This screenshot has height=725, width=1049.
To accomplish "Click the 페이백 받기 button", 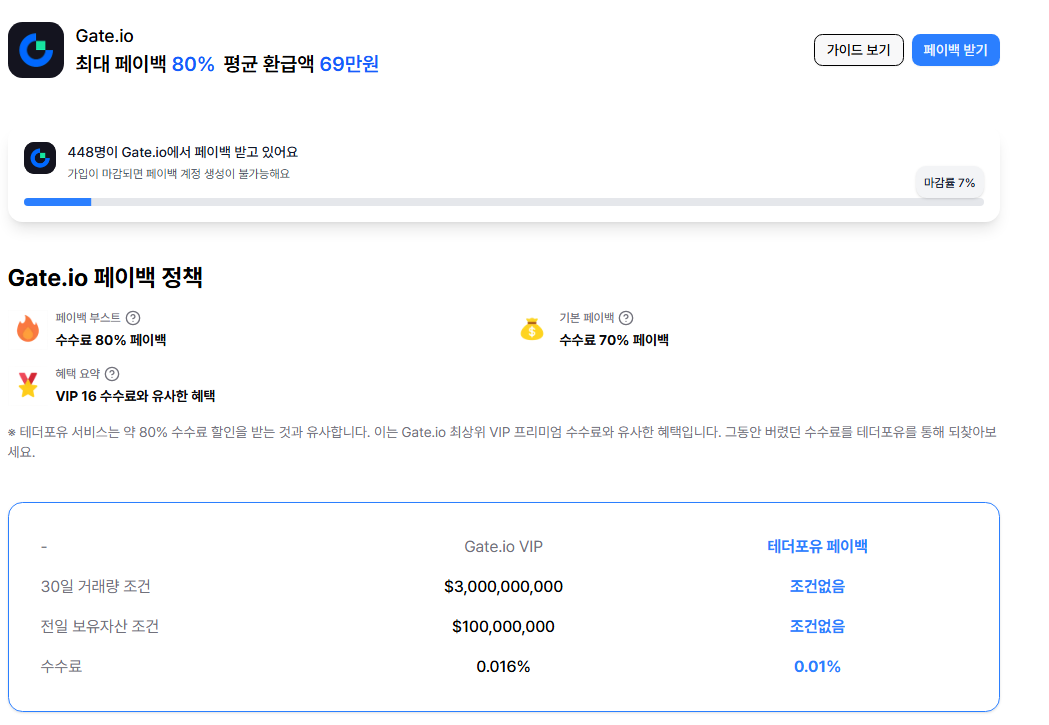I will (955, 50).
